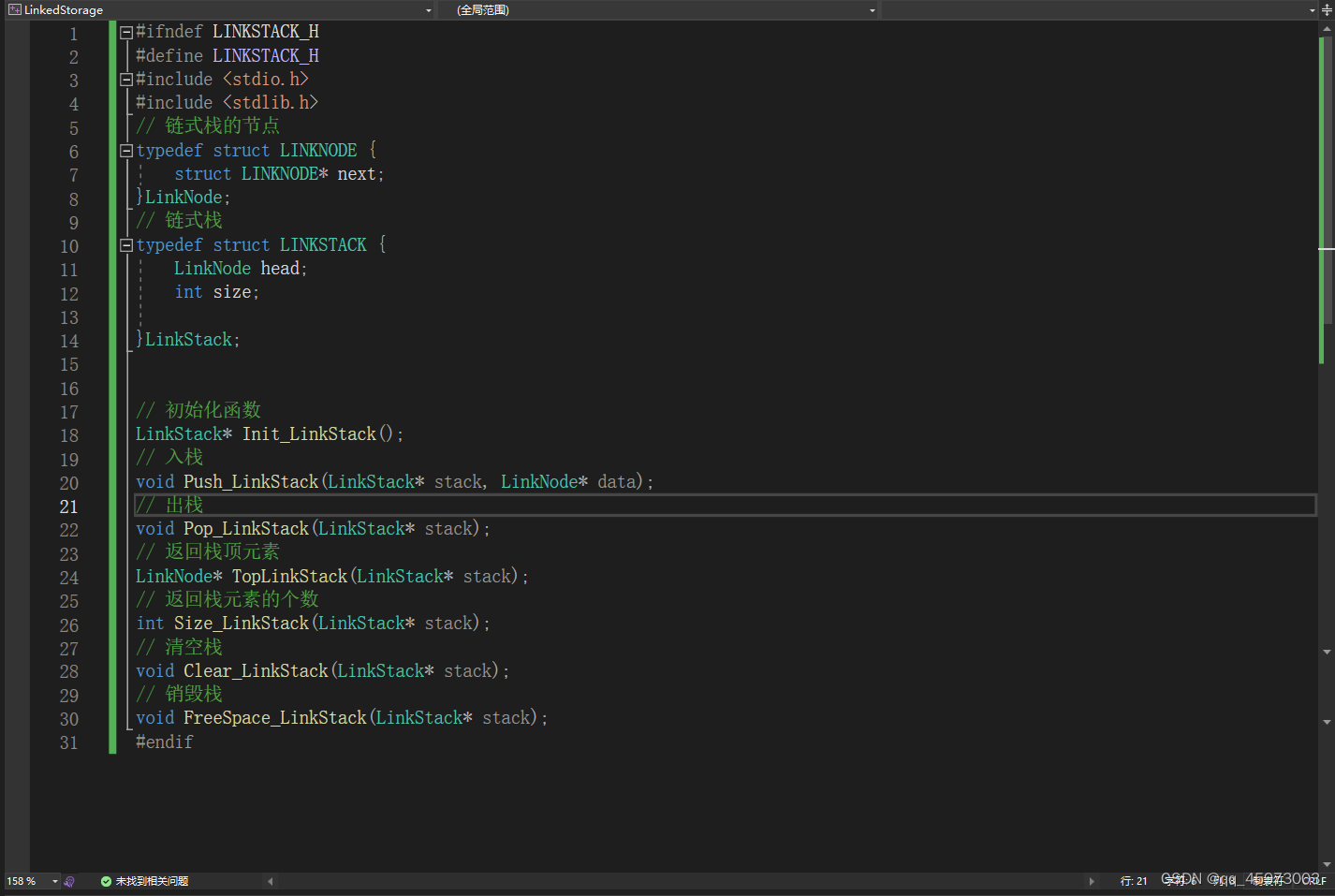Click the vertical scrollbar down arrow at bottom
The image size is (1335, 896).
click(1327, 864)
